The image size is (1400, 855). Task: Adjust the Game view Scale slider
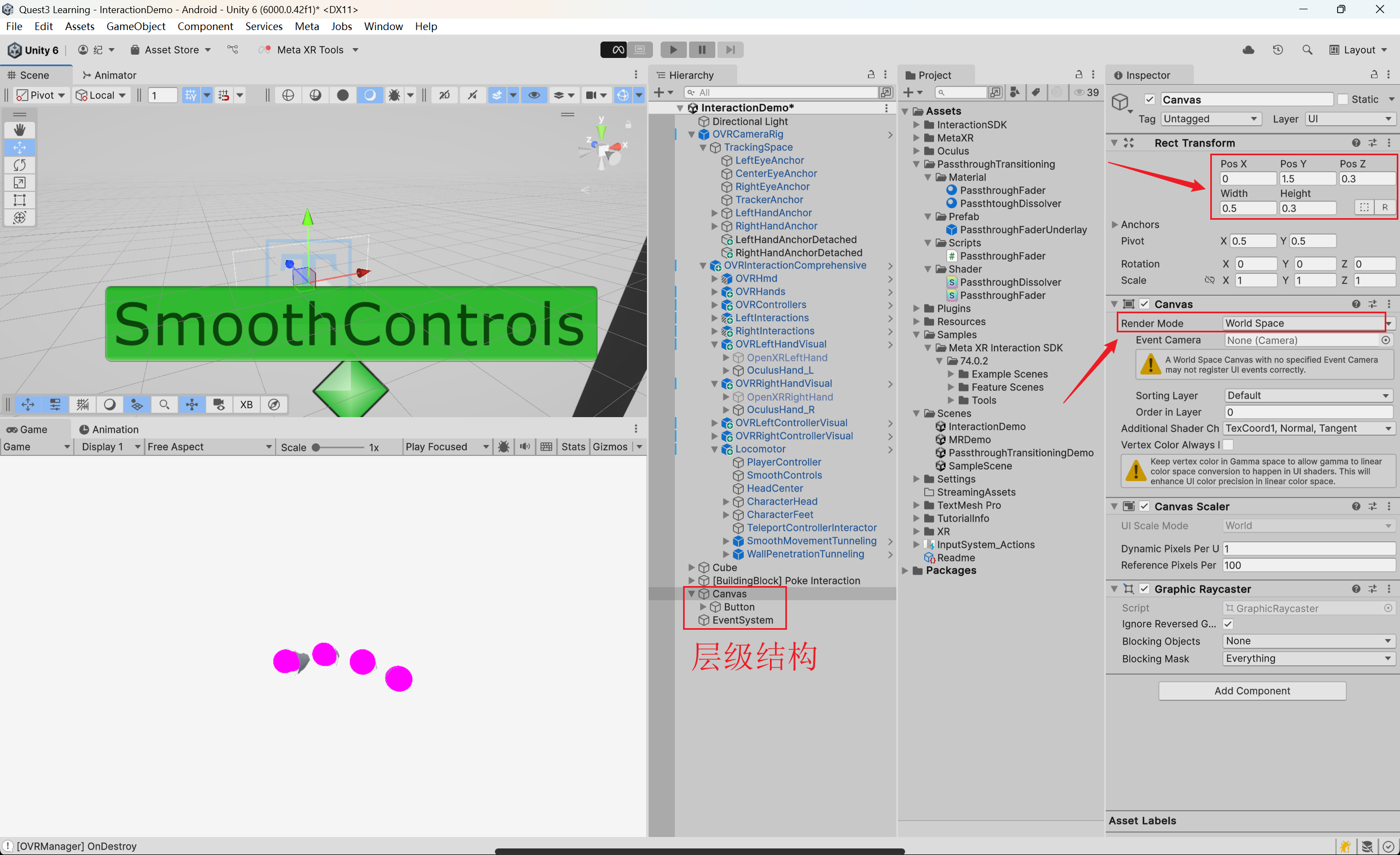pyautogui.click(x=317, y=447)
